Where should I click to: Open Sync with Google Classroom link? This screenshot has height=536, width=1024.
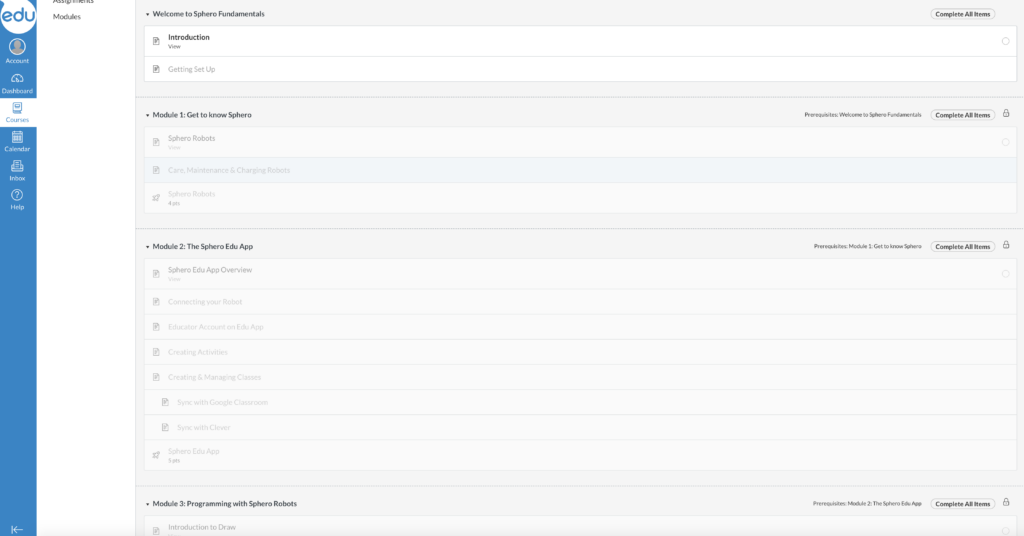tap(223, 402)
